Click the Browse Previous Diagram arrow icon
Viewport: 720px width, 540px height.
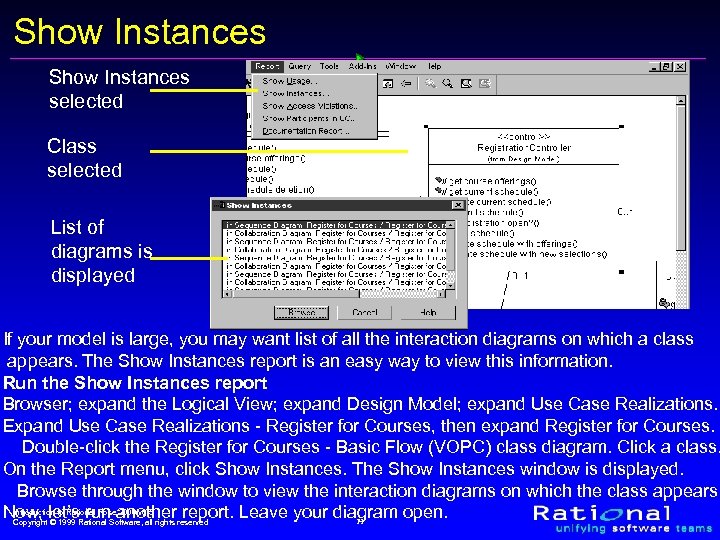406,84
